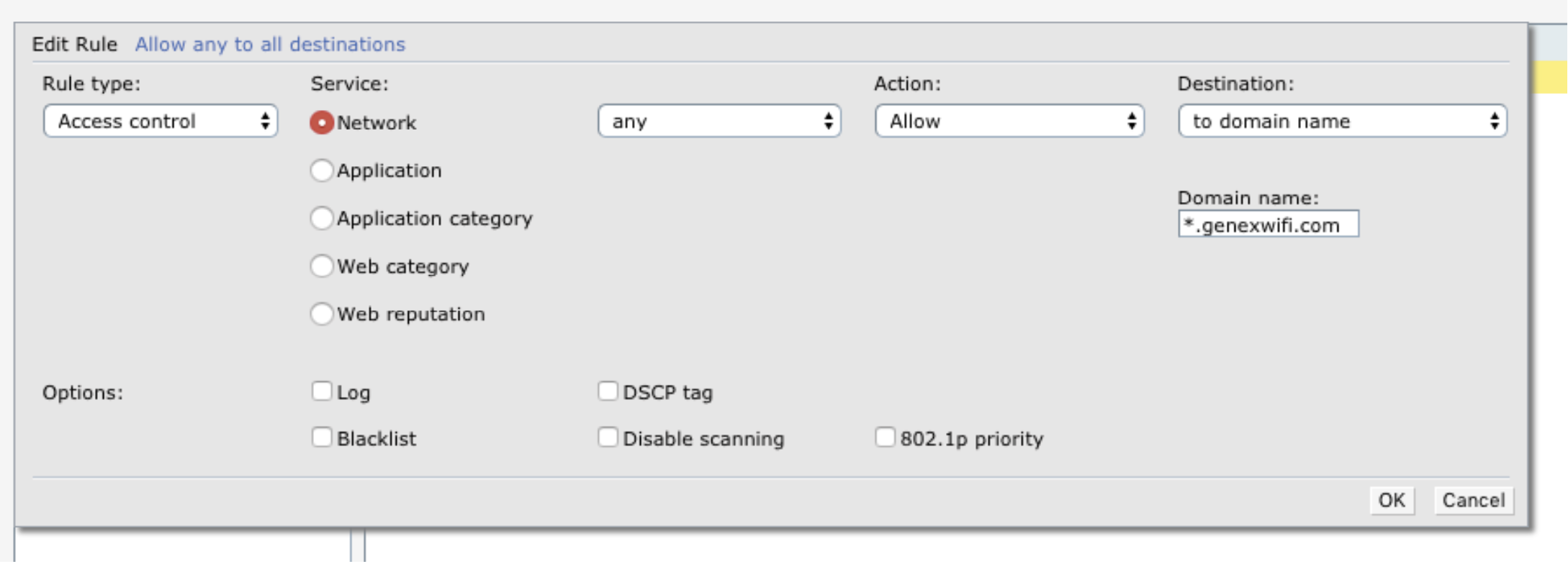Click the Action dropdown stepper arrows
Screen dimensions: 1568x564
(1132, 121)
